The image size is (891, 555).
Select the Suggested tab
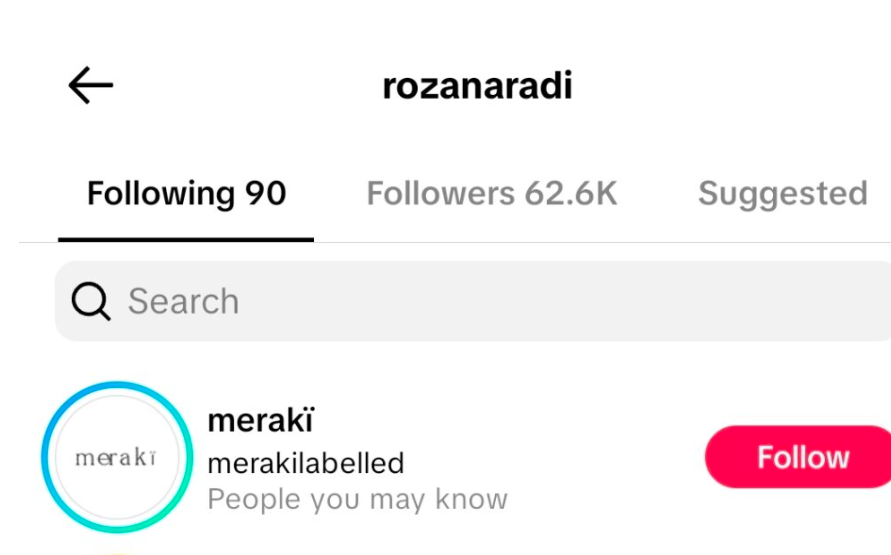pos(782,193)
